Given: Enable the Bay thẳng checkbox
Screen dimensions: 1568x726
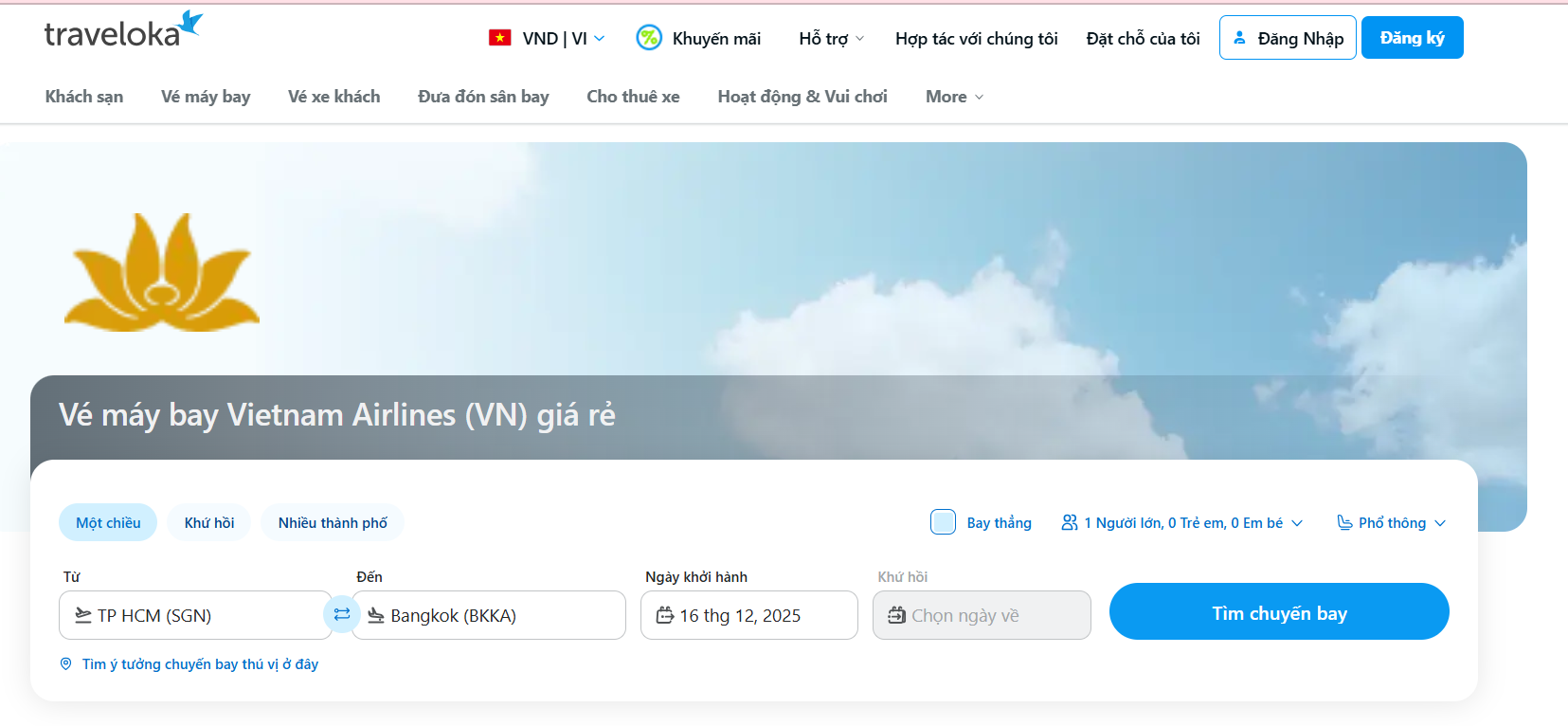Looking at the screenshot, I should tap(943, 522).
